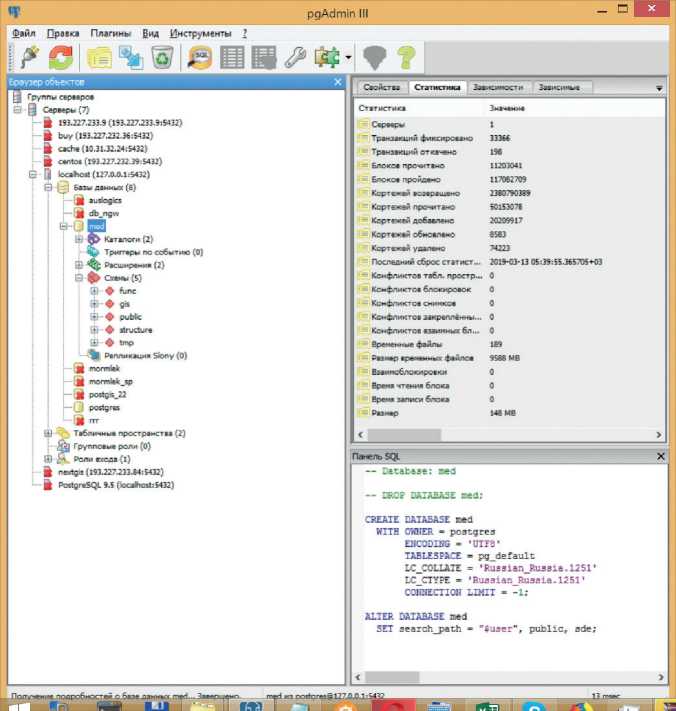Screen dimensions: 676x711
Task: Open properties of the selected object
Action: (99, 58)
